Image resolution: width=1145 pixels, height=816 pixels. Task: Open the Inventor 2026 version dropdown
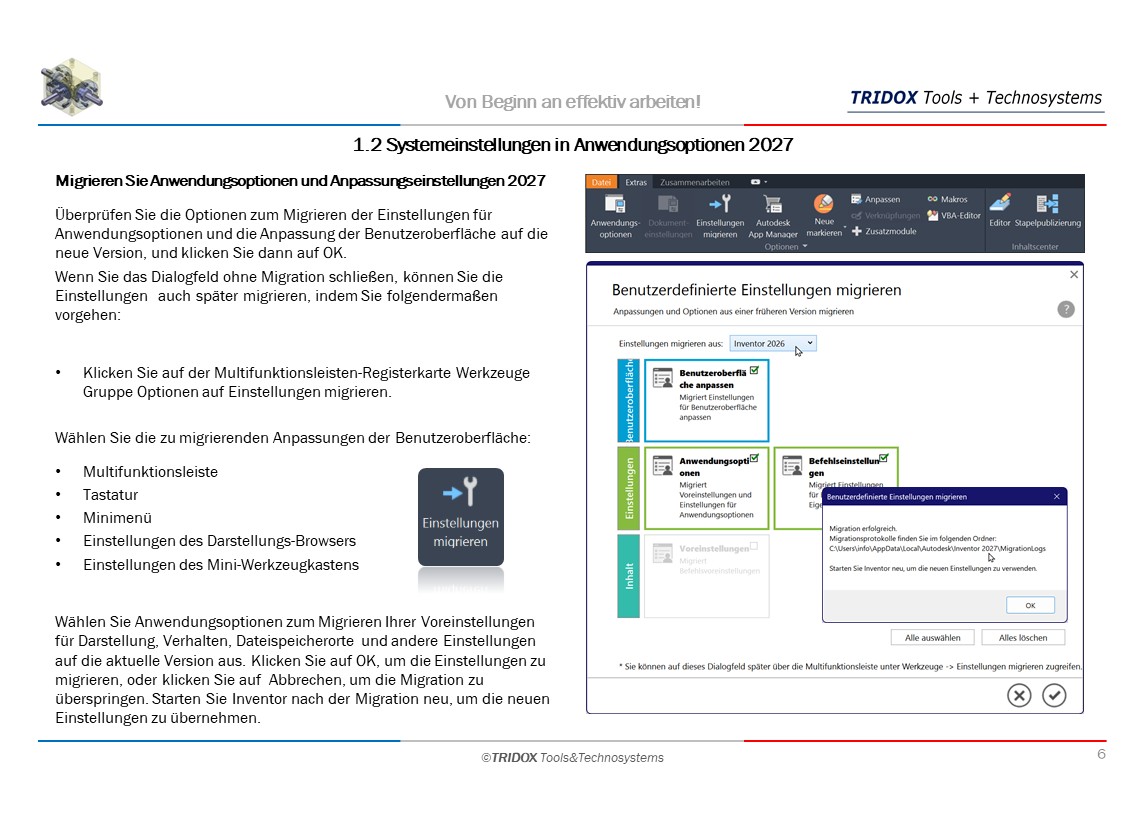(773, 343)
